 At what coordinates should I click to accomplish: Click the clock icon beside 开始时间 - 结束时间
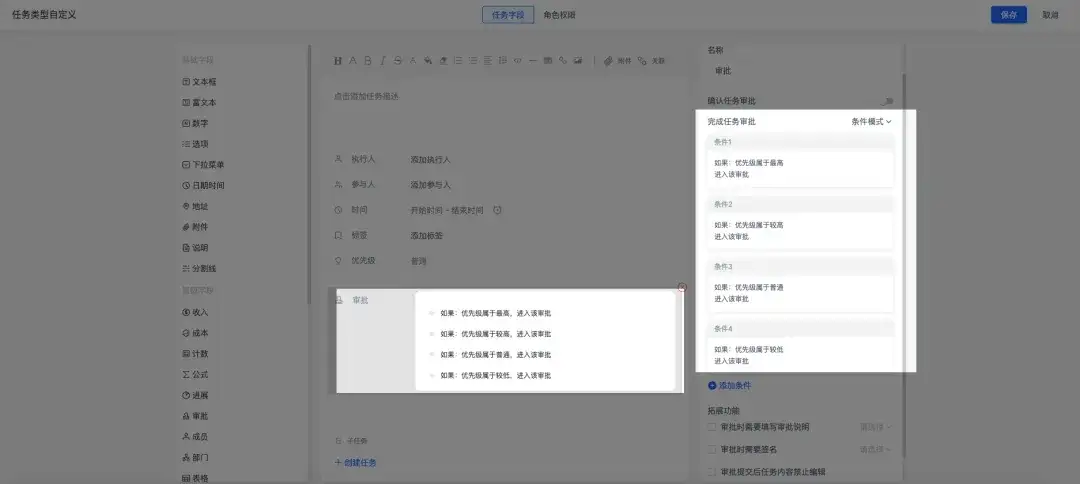497,210
